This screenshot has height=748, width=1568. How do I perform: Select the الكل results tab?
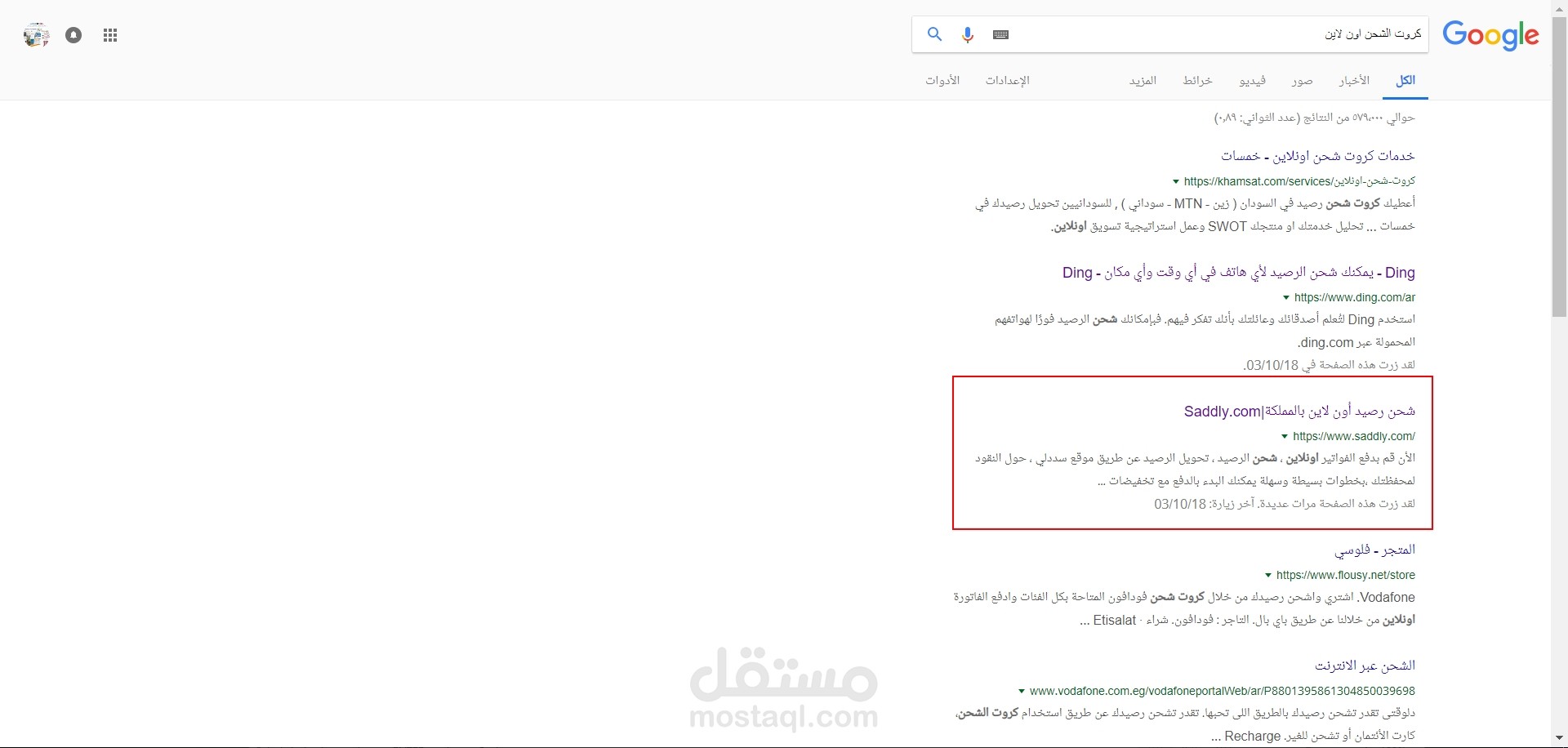(x=1405, y=80)
